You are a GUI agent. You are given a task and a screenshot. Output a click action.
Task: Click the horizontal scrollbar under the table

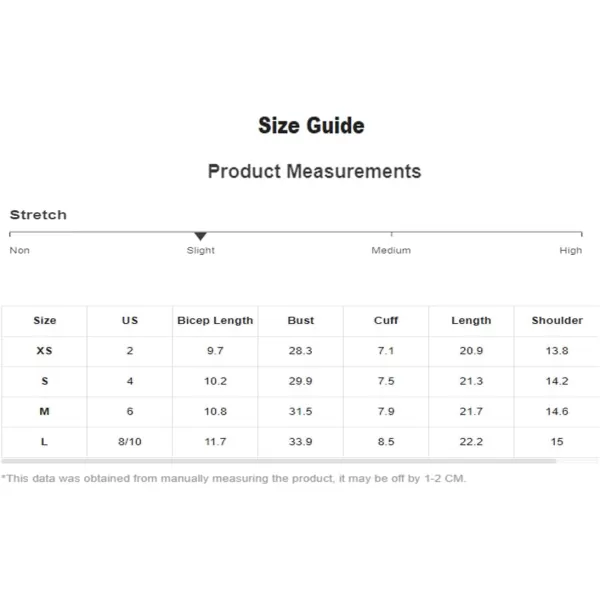[279, 461]
